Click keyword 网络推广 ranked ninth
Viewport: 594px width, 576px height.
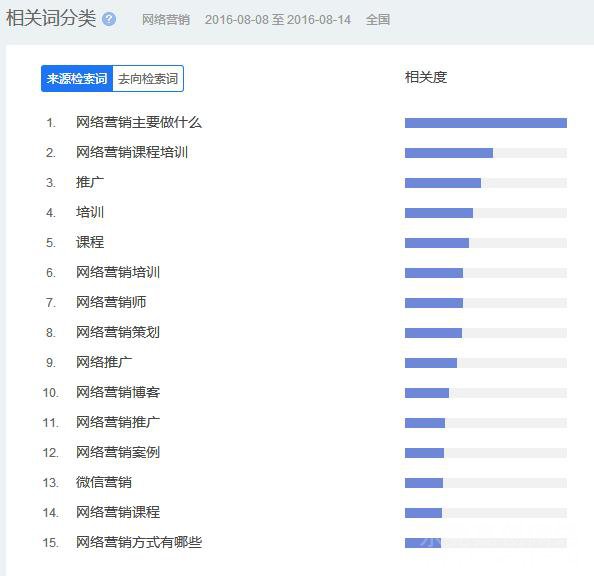coord(104,362)
